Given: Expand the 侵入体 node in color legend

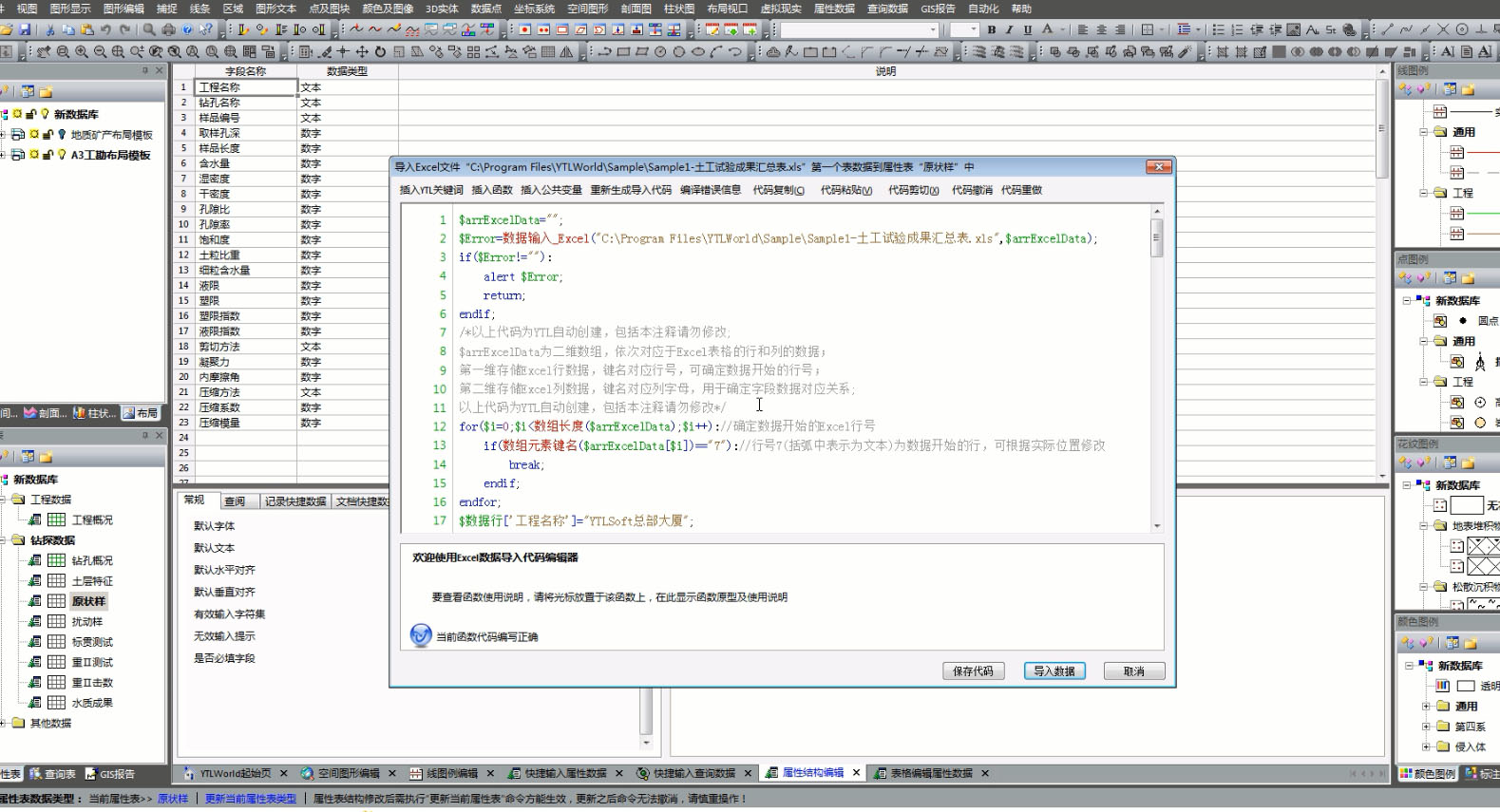Looking at the screenshot, I should (1426, 746).
